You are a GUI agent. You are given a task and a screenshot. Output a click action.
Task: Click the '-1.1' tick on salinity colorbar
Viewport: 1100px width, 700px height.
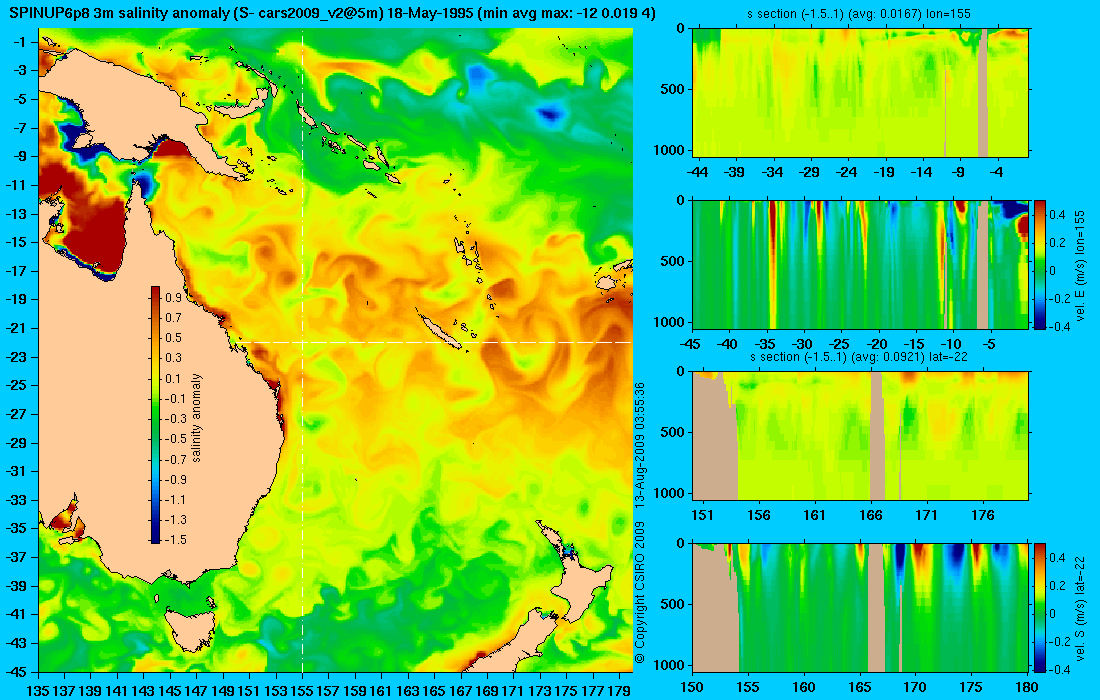tap(175, 499)
